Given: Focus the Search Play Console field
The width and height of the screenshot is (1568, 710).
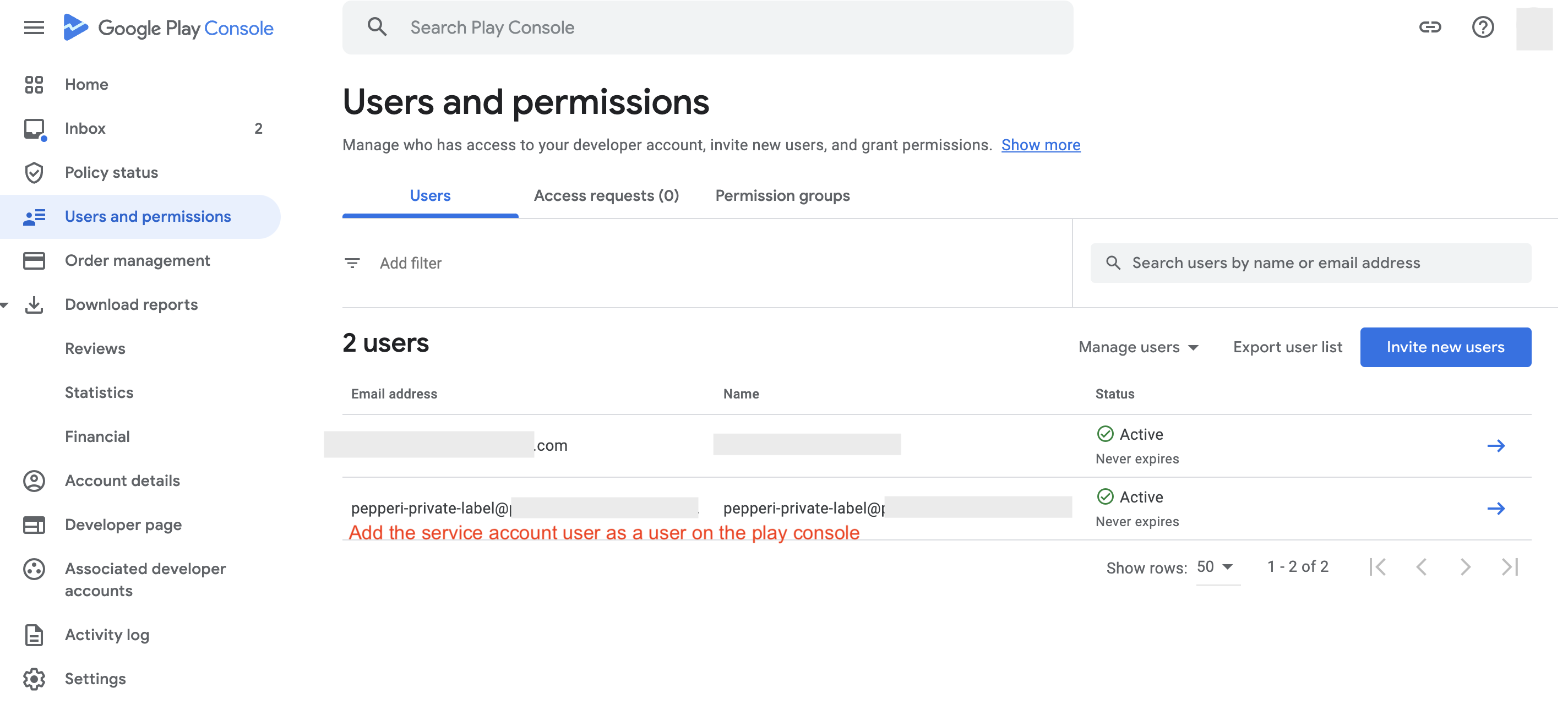Looking at the screenshot, I should (x=707, y=28).
